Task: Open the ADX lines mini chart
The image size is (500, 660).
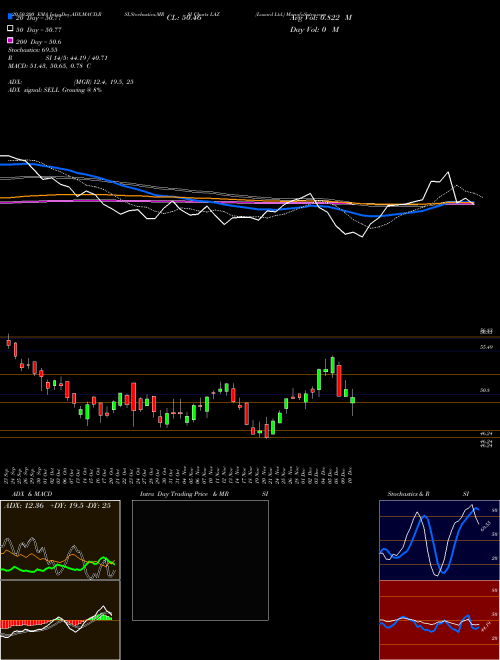Action: 60,540
